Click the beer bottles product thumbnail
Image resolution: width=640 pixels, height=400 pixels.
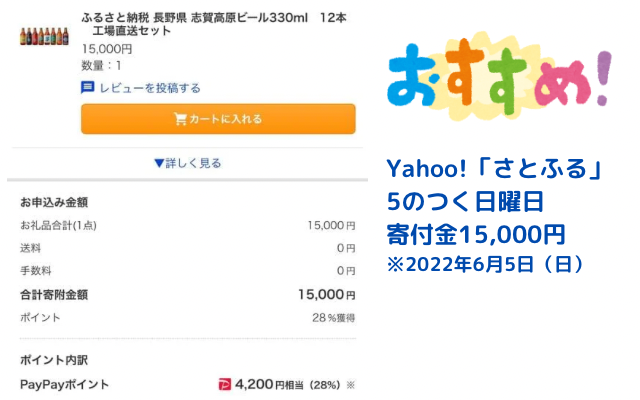44,36
